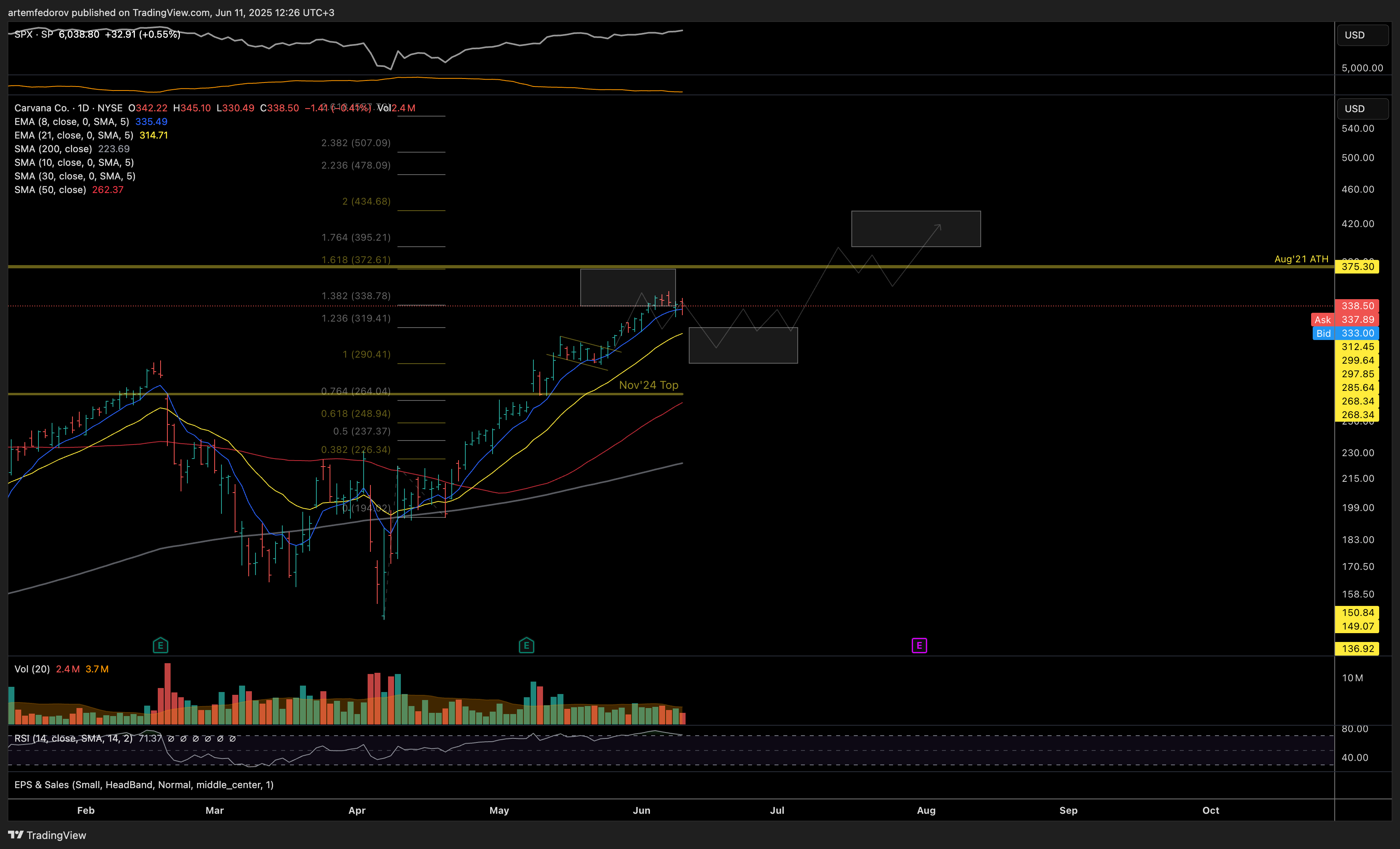Screen dimensions: 1400x849
Task: Select the EMA (8, close) indicator legend
Action: (x=72, y=122)
